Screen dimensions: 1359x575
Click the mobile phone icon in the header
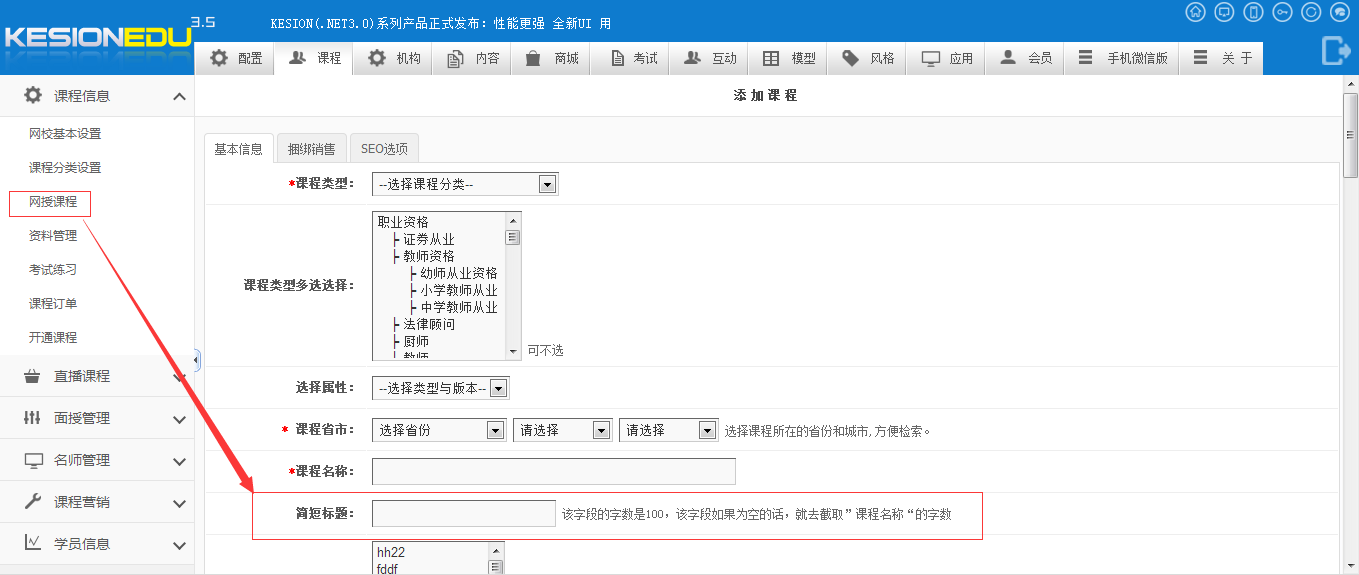[1253, 12]
